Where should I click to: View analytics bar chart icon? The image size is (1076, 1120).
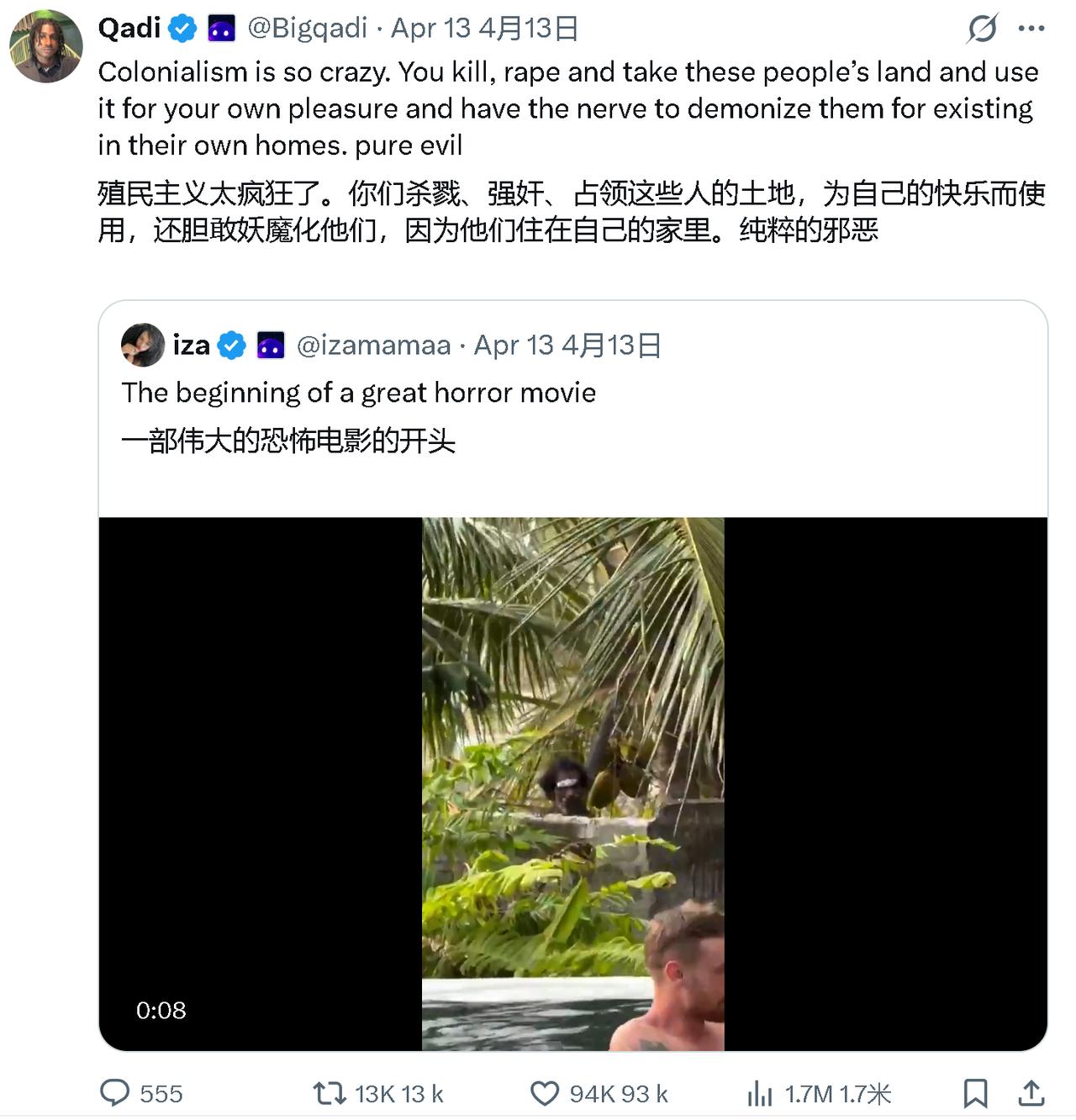pos(760,1094)
